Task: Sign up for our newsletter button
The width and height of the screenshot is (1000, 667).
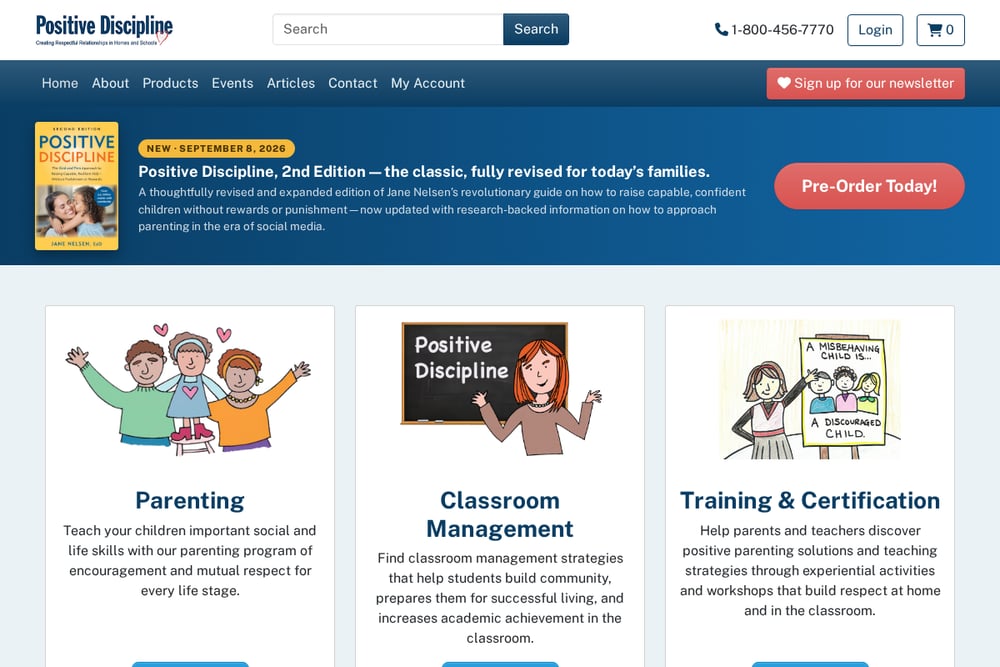Action: click(865, 84)
